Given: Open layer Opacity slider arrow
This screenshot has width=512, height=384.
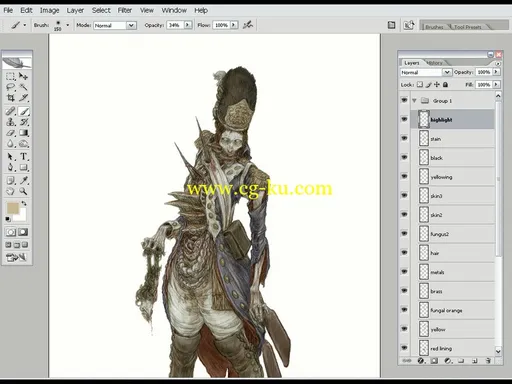Looking at the screenshot, I should pyautogui.click(x=496, y=72).
